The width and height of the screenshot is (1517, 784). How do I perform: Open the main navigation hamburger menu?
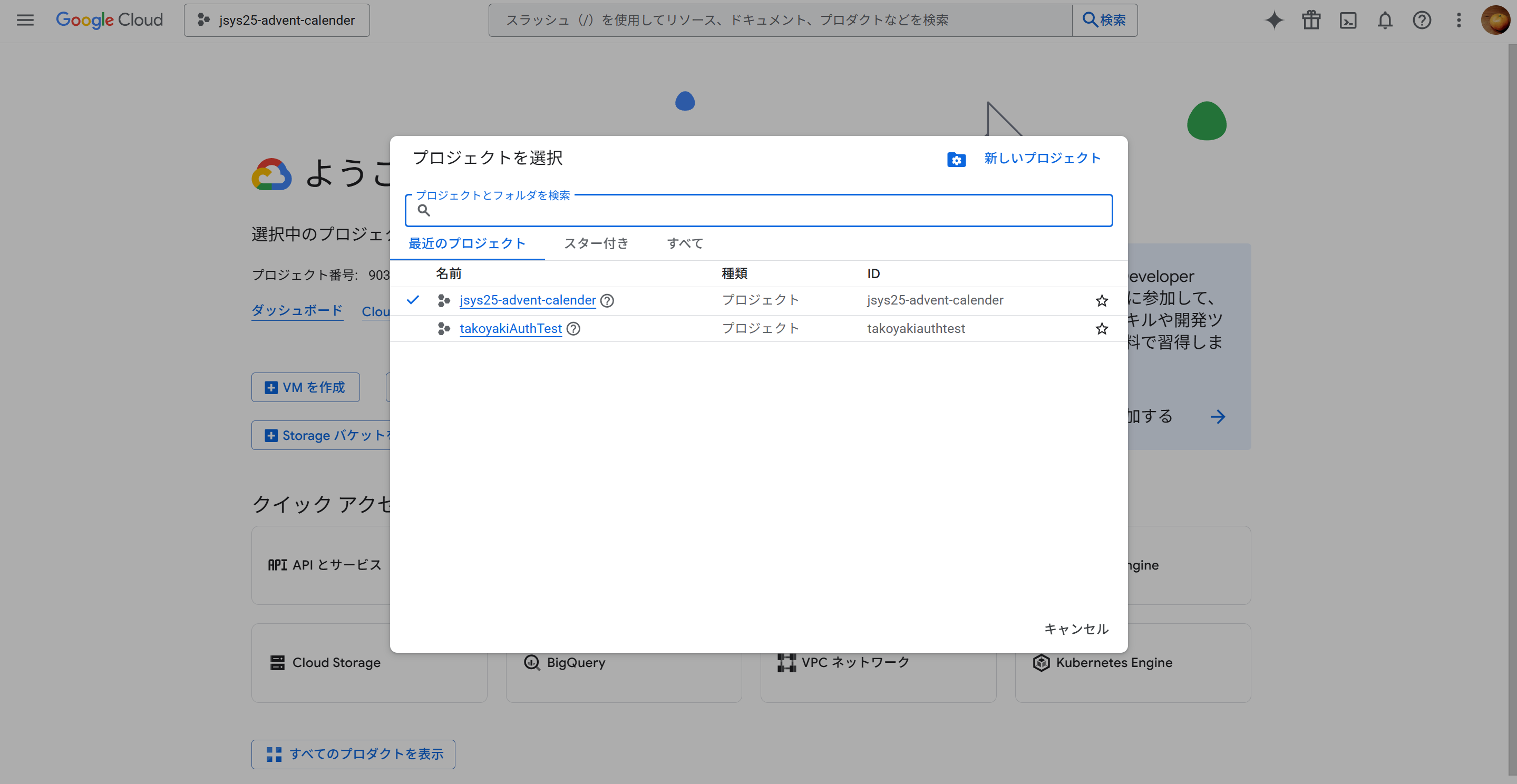[25, 20]
